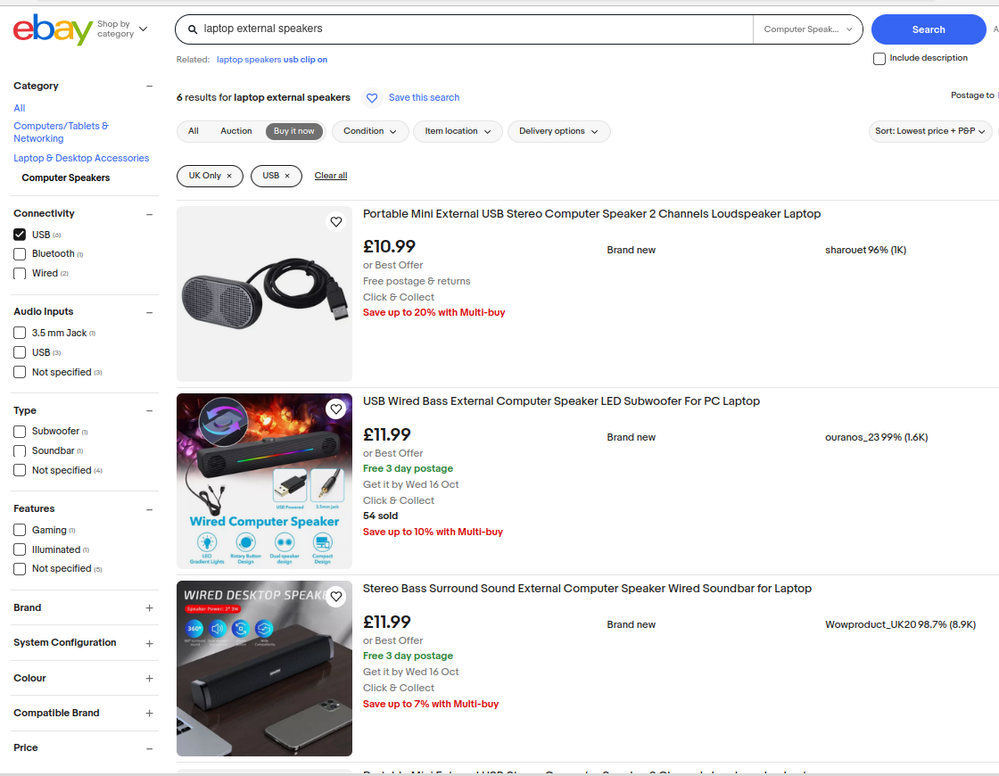Uncheck the USB connectivity filter
The height and width of the screenshot is (776, 999).
click(x=19, y=234)
